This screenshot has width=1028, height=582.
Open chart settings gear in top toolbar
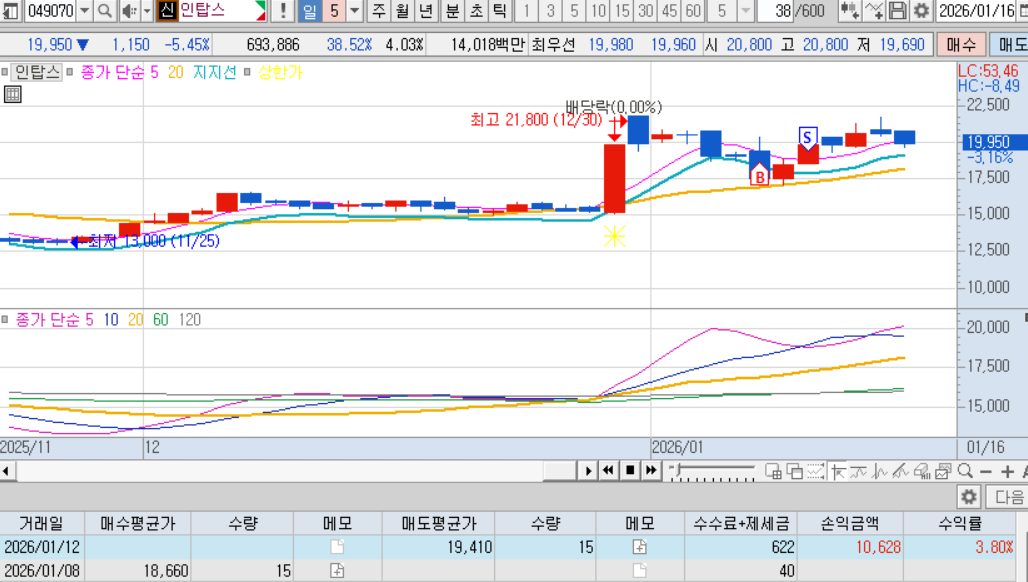(921, 10)
